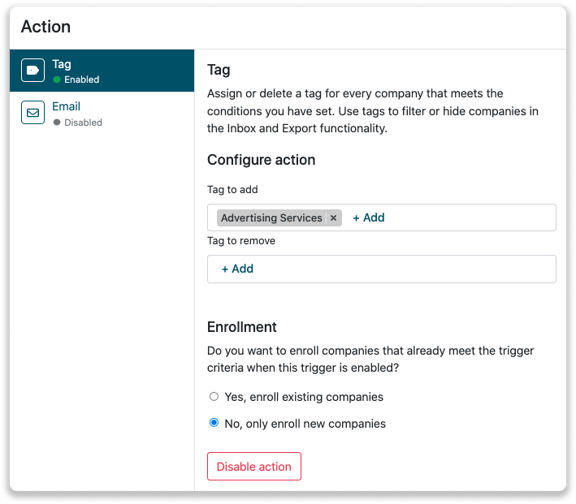
Task: Remove the Advertising Services tag with x
Action: click(x=333, y=218)
